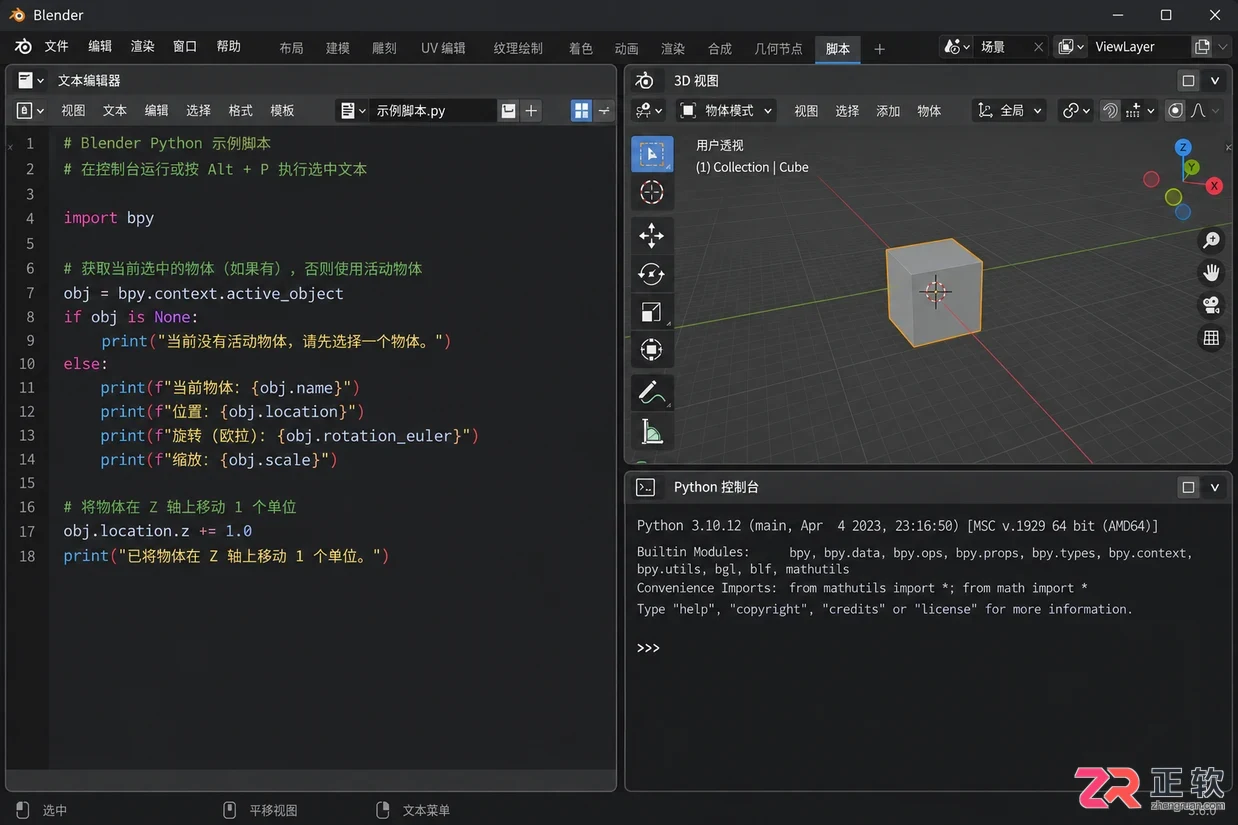Switch to the 着色 workspace tab
This screenshot has width=1238, height=825.
pos(580,48)
